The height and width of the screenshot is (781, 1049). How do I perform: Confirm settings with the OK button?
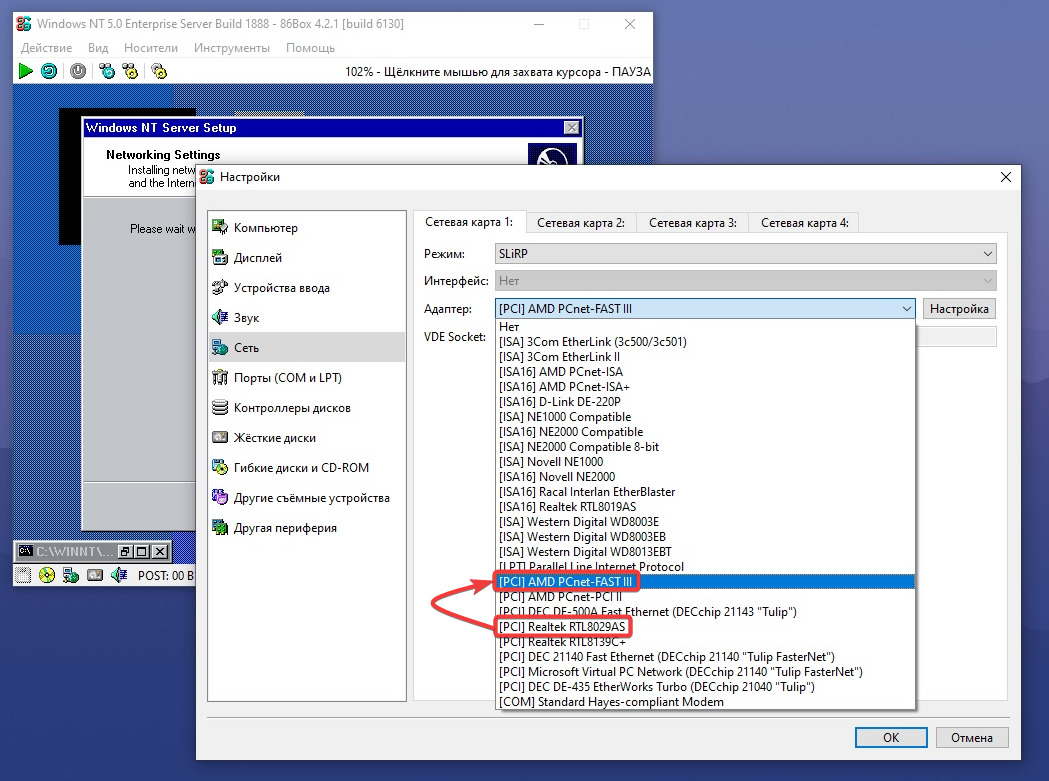[x=890, y=738]
